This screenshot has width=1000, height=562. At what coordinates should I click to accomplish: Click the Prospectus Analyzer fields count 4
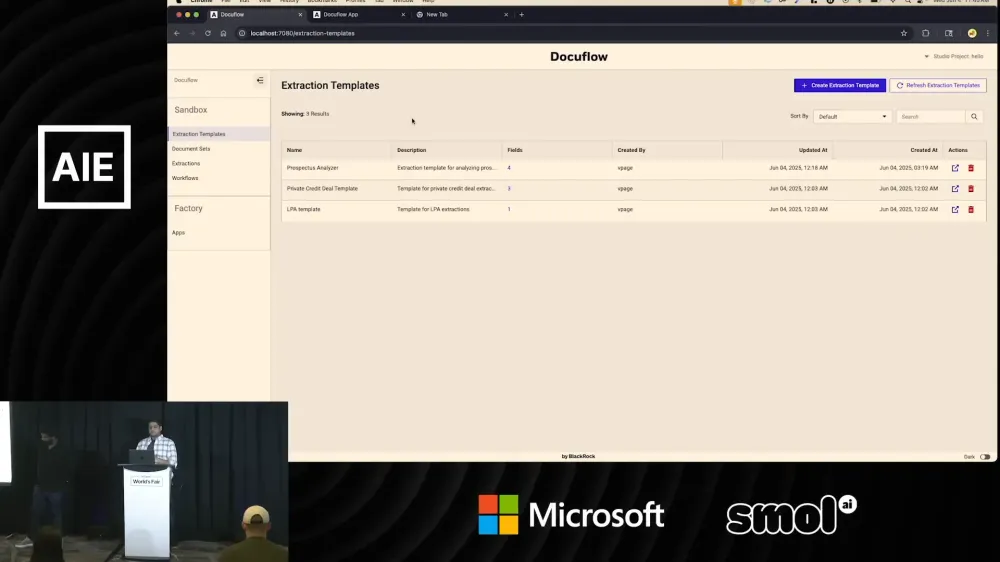coord(509,168)
